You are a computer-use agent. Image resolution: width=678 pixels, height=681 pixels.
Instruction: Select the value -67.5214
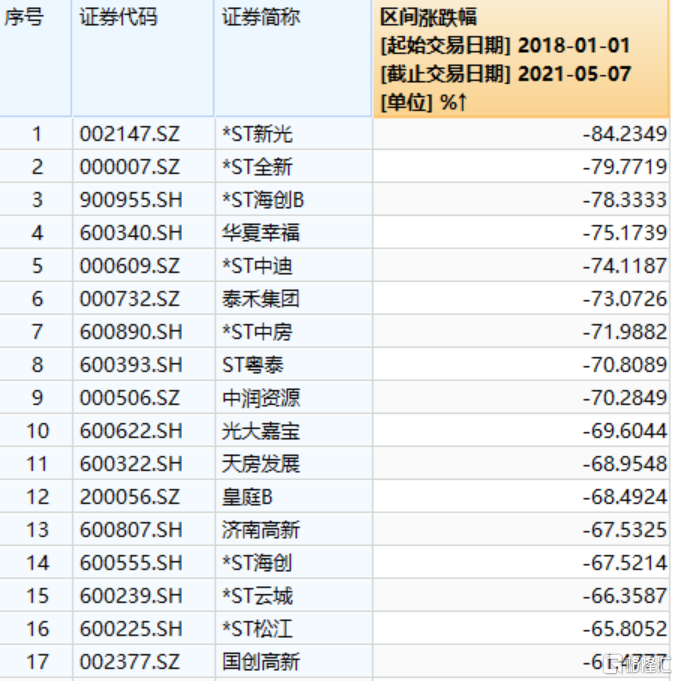(x=625, y=563)
